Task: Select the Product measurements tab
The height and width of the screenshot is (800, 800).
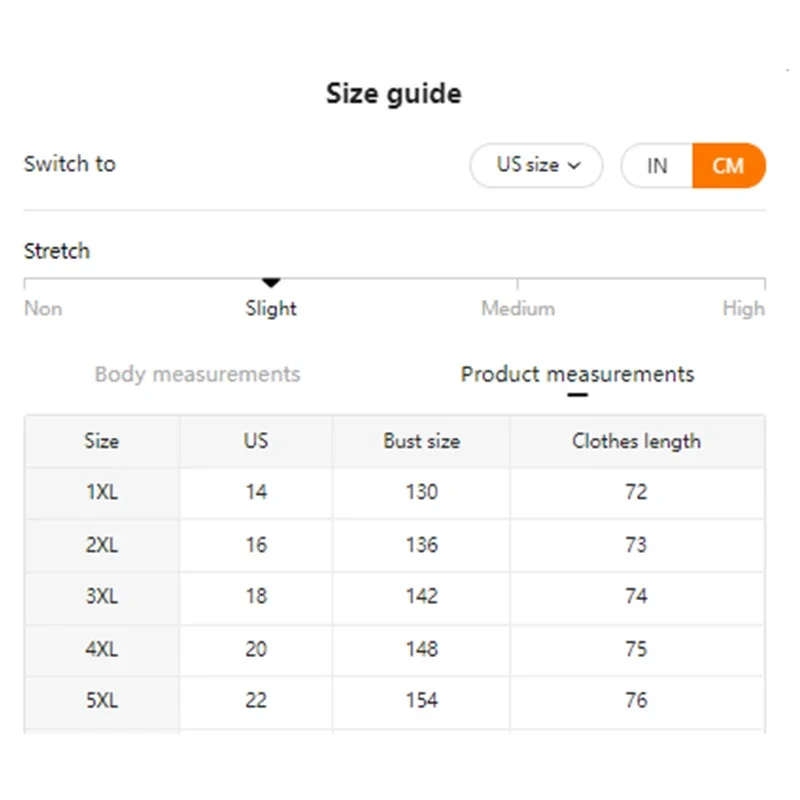Action: (x=577, y=374)
